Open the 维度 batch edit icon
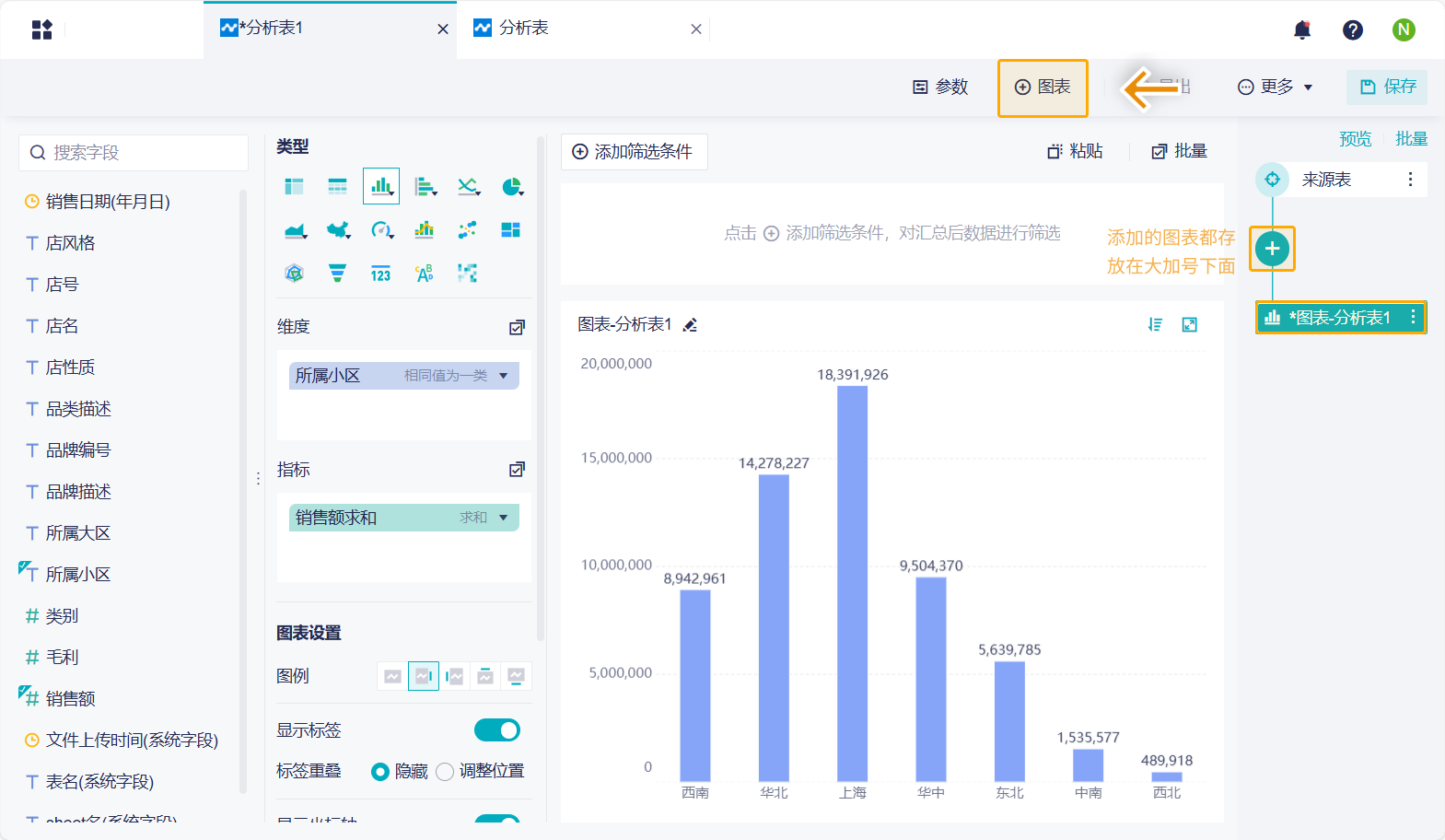Screen dimensions: 1445x840 (518, 328)
